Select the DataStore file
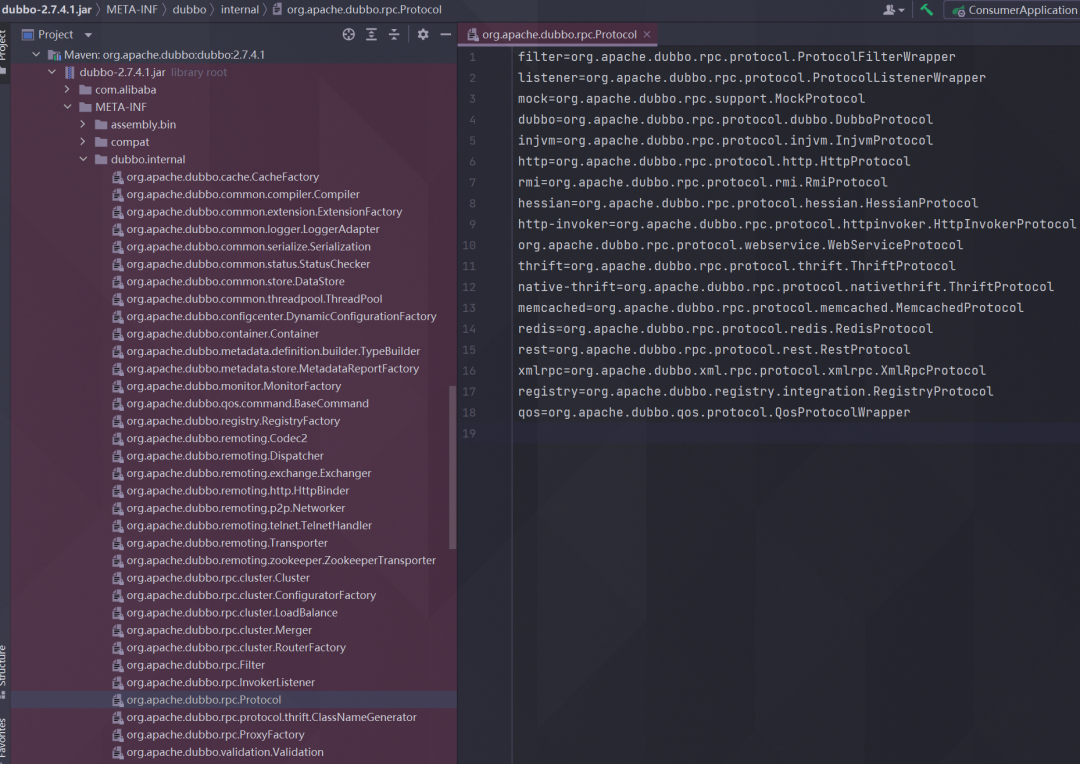Image resolution: width=1080 pixels, height=764 pixels. click(x=228, y=281)
